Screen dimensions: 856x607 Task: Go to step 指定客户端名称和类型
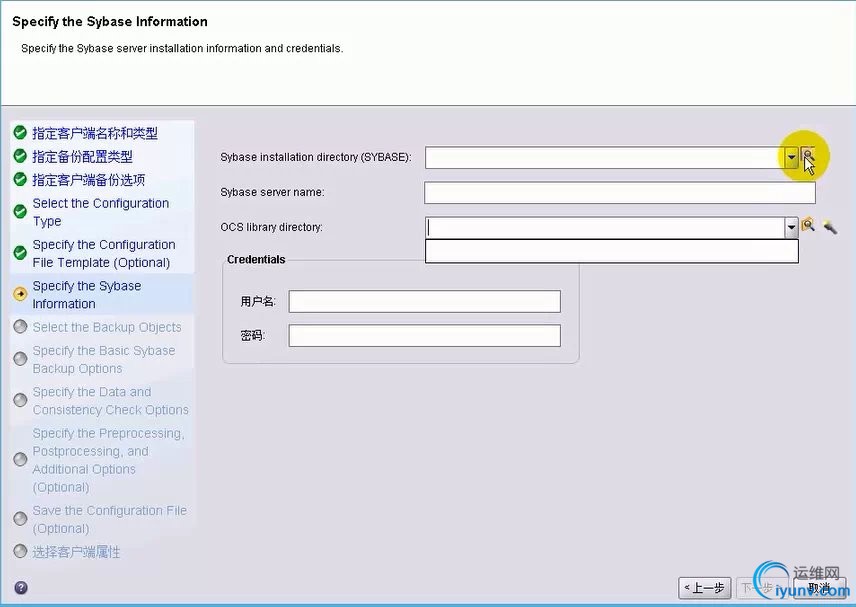95,133
